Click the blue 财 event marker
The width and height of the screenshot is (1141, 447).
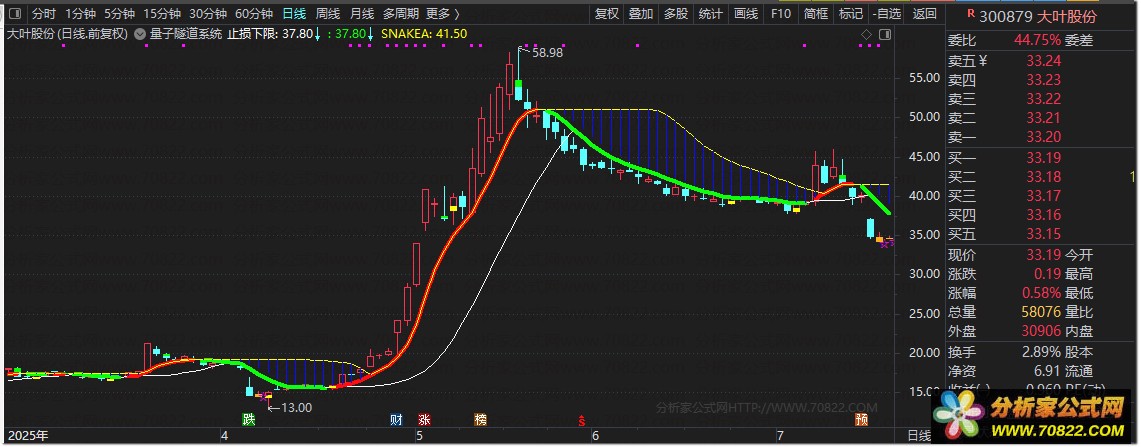point(397,419)
